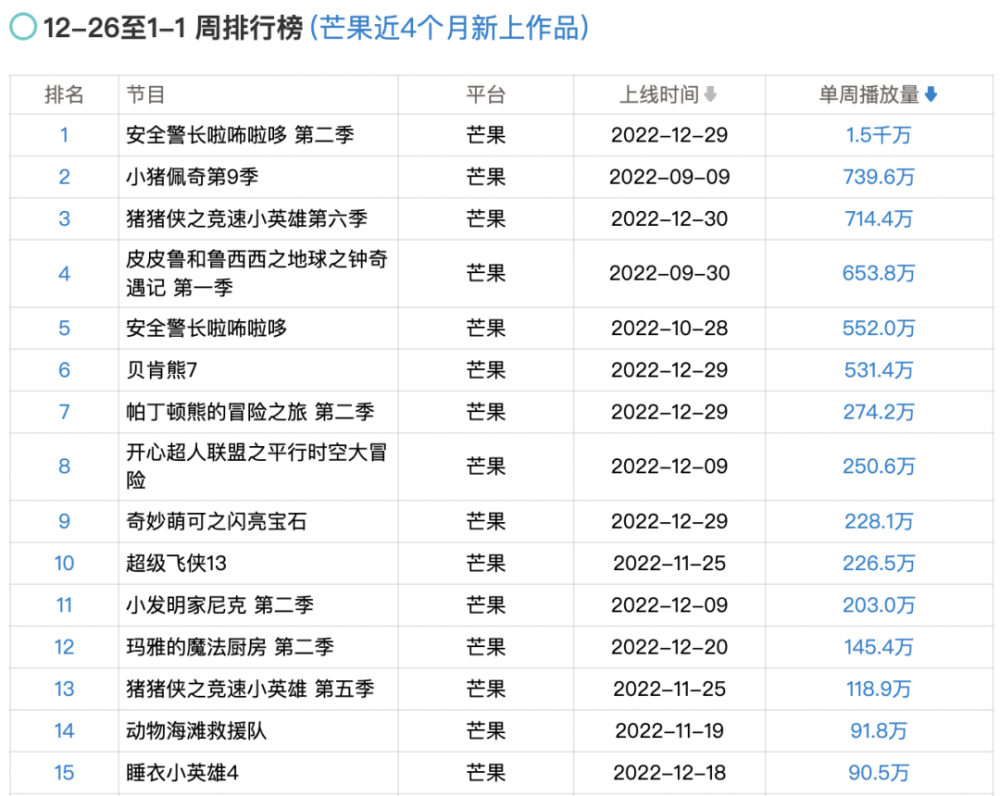1000x796 pixels.
Task: Click the 552.0万 play count
Action: pos(879,328)
